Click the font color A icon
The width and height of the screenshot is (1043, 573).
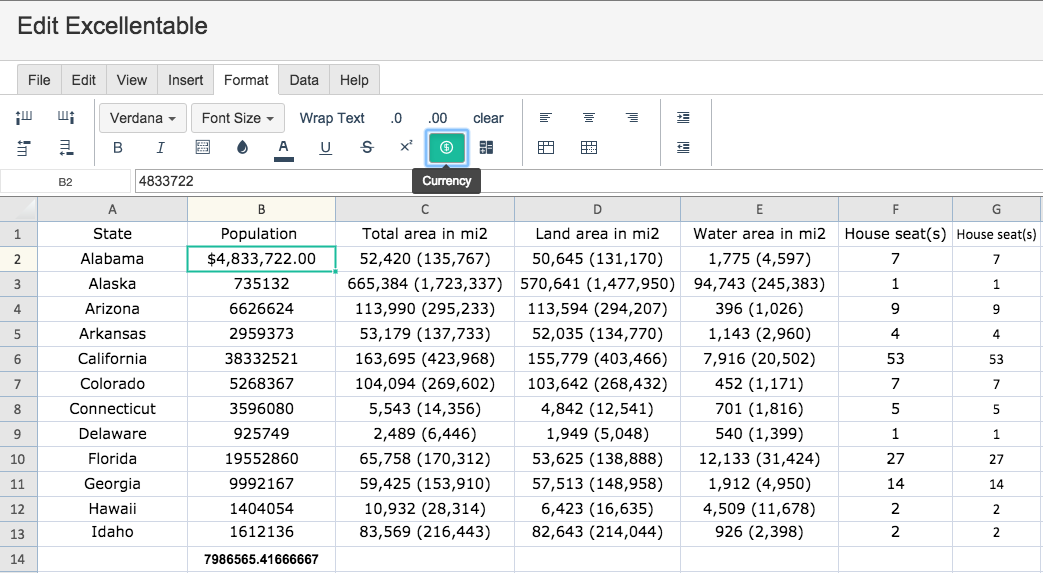pos(283,148)
